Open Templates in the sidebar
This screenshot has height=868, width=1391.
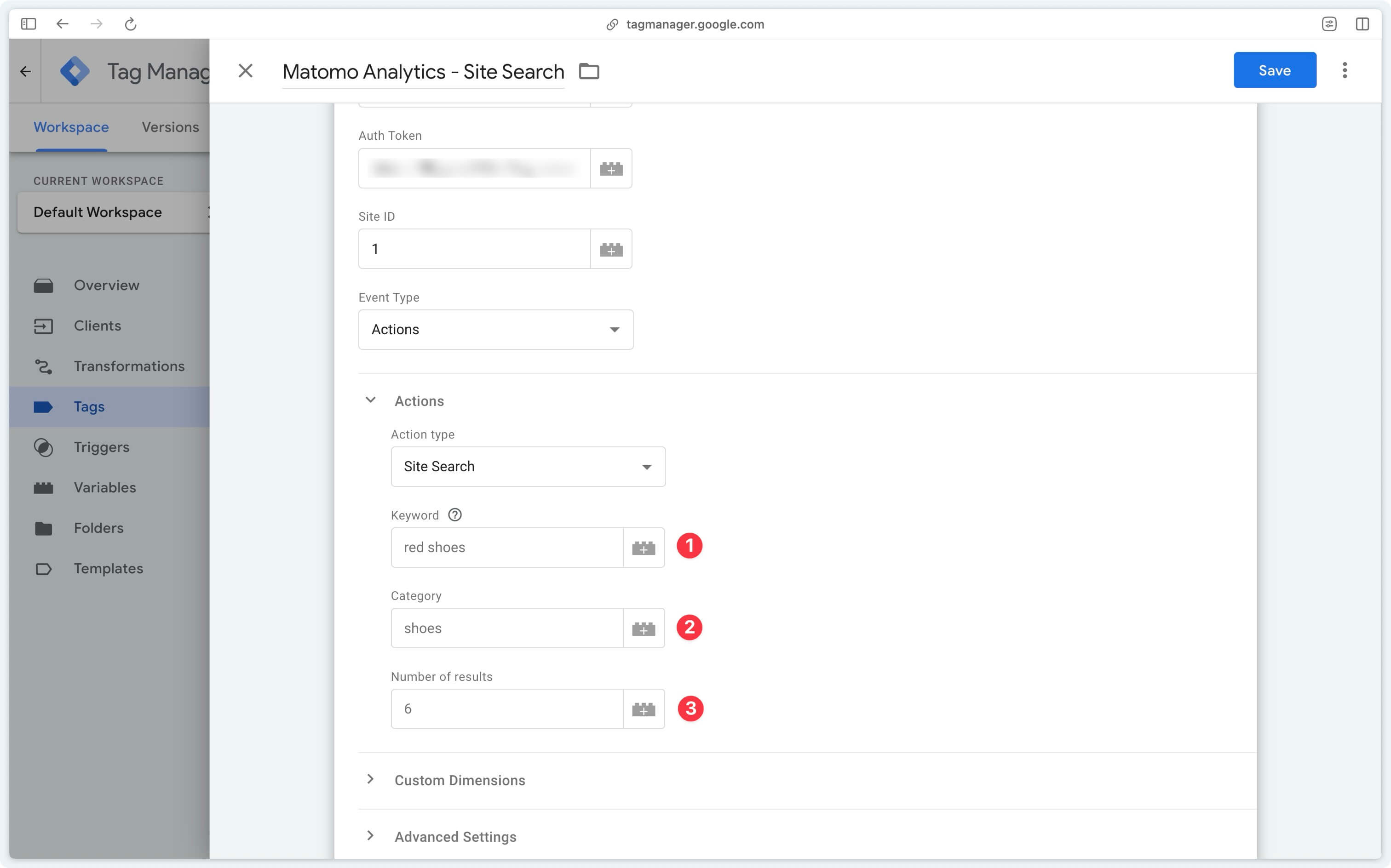pos(109,569)
